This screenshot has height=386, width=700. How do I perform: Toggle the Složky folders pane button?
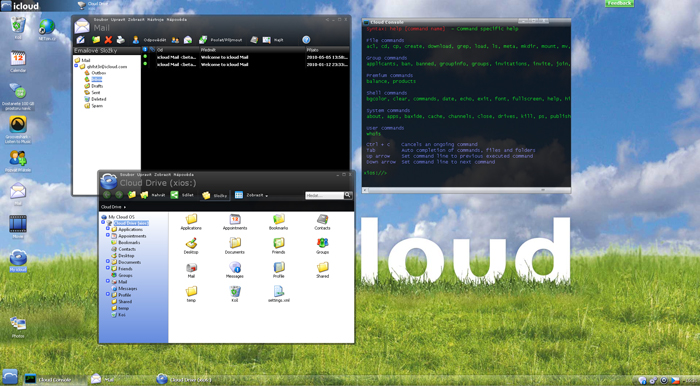[x=215, y=195]
